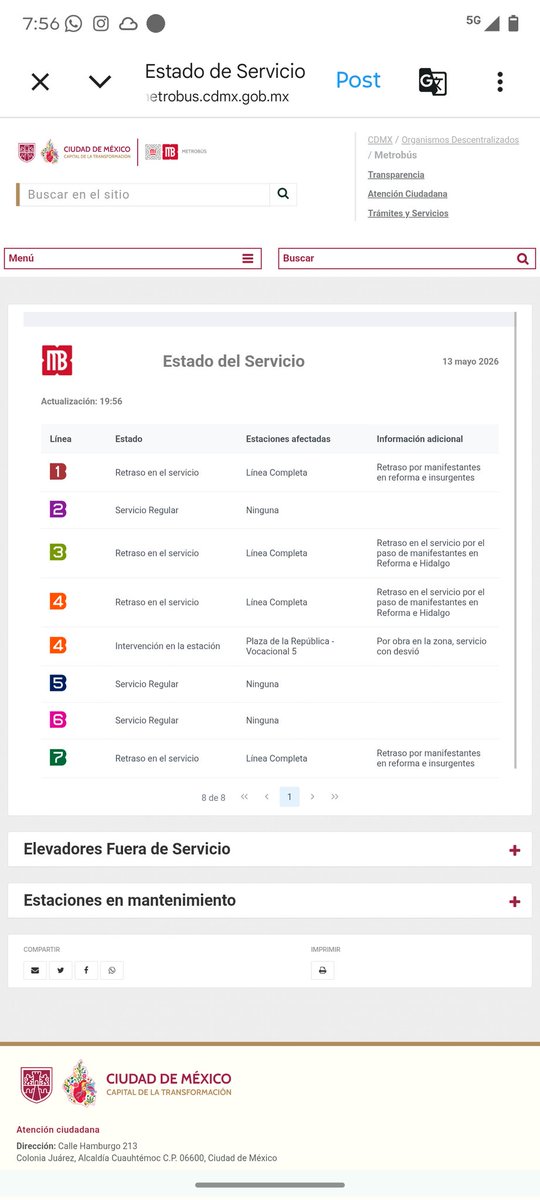Screen dimensions: 540x1200
Task: Click 'Intervención en la estación' status
Action: (x=167, y=646)
